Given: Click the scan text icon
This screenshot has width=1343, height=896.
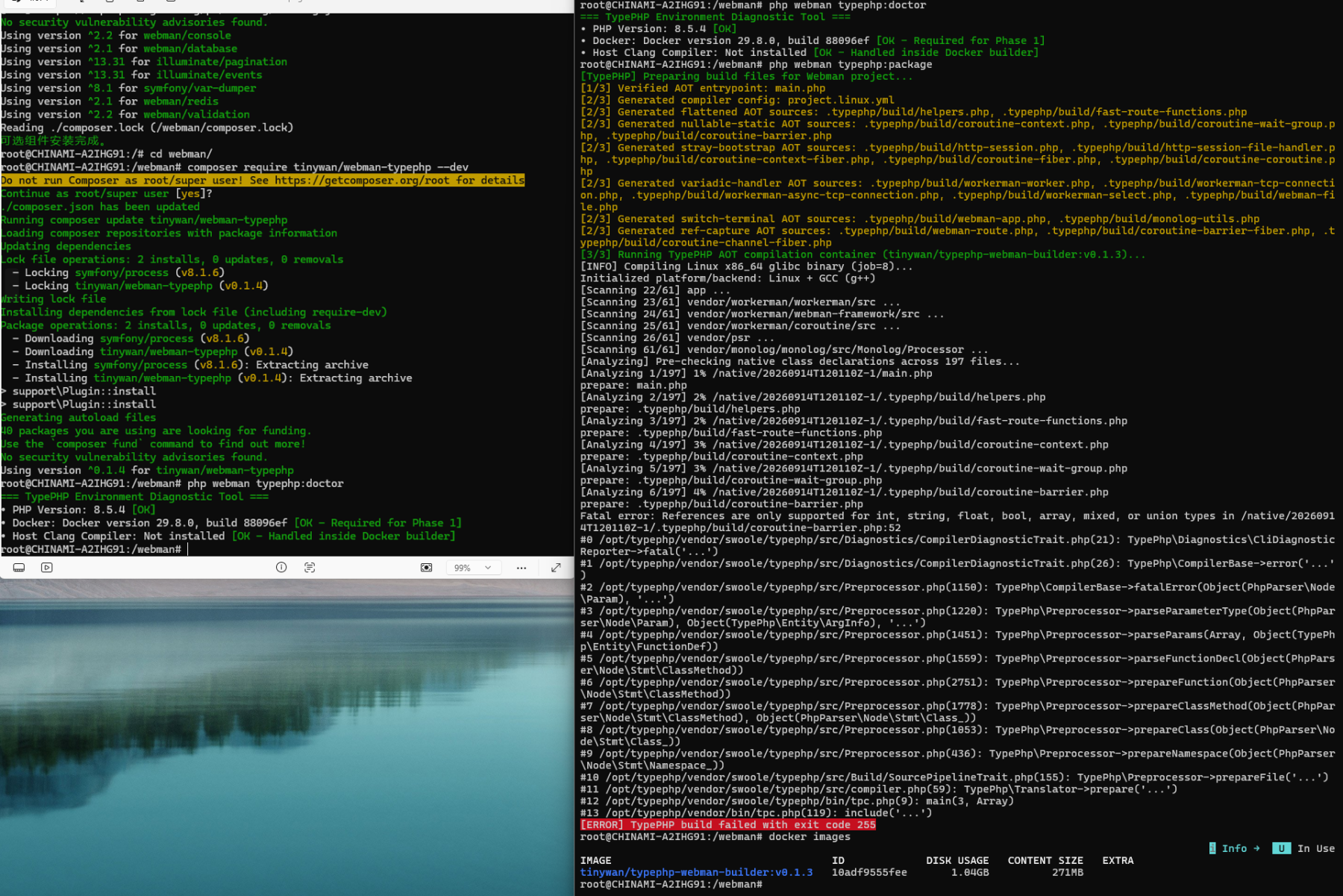Looking at the screenshot, I should coord(310,568).
